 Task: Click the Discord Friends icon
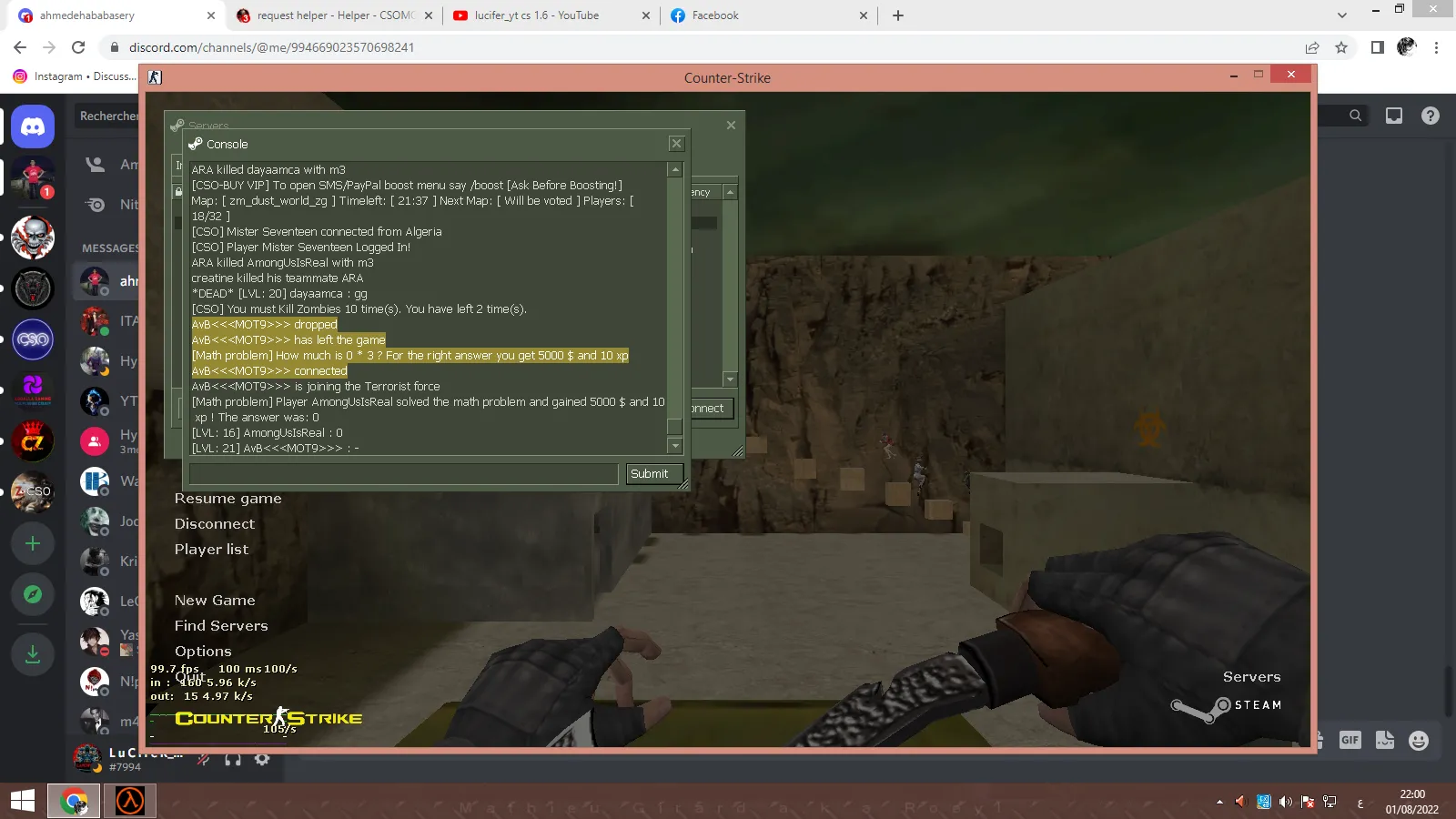coord(95,164)
